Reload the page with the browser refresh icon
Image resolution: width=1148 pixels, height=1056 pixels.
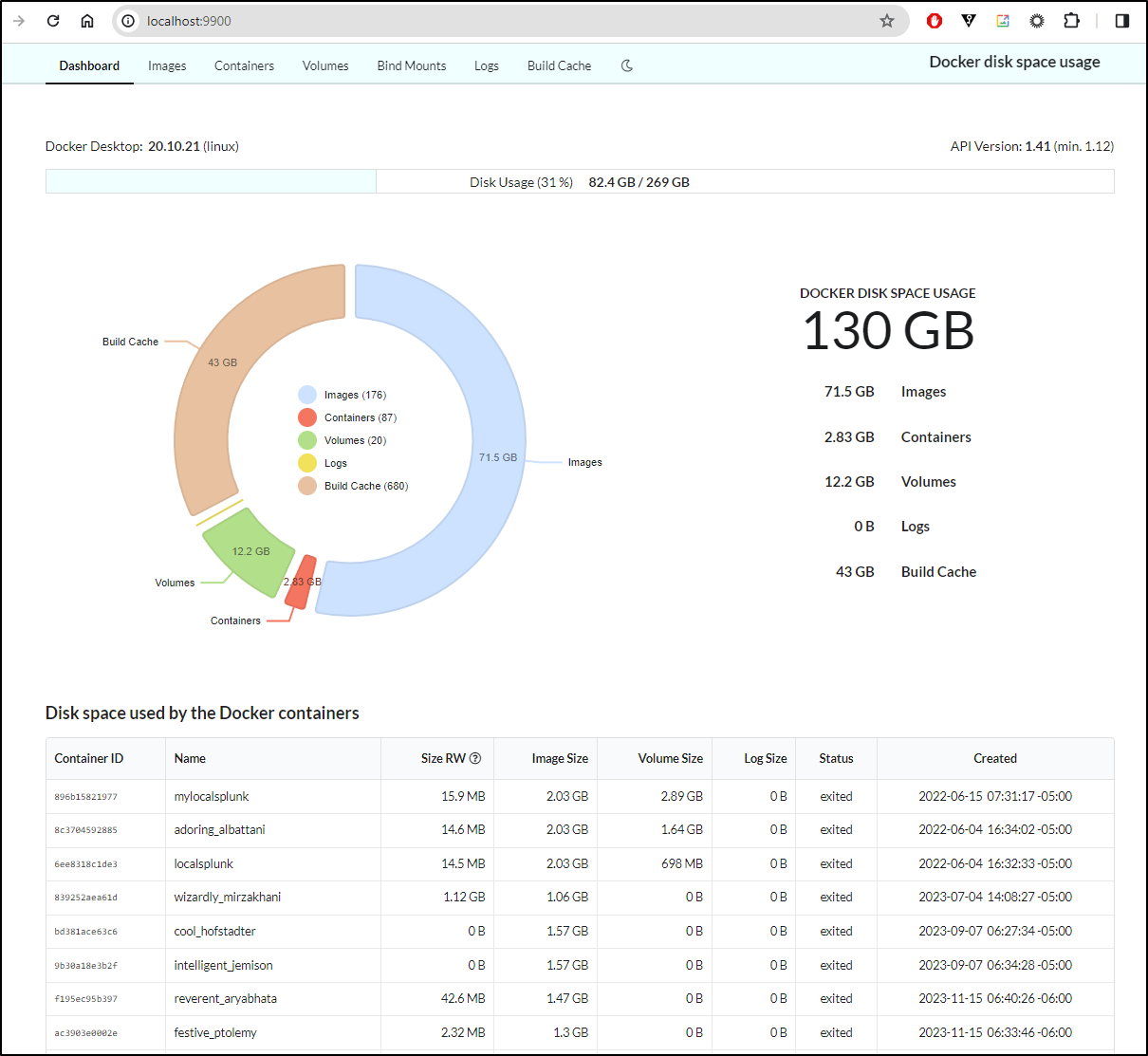tap(53, 21)
